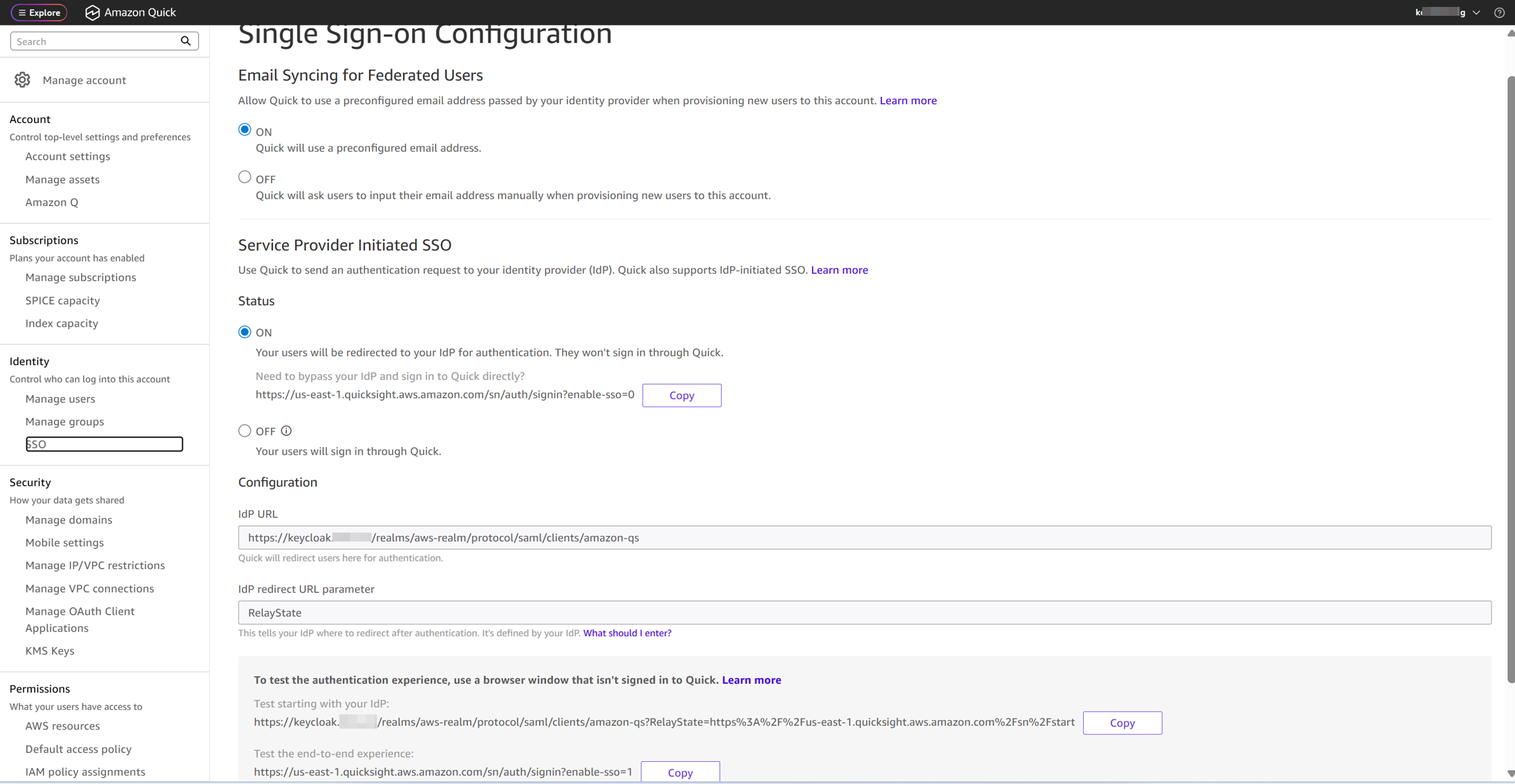Click the page vertical scrollbar
This screenshot has height=784, width=1515.
point(1511,380)
